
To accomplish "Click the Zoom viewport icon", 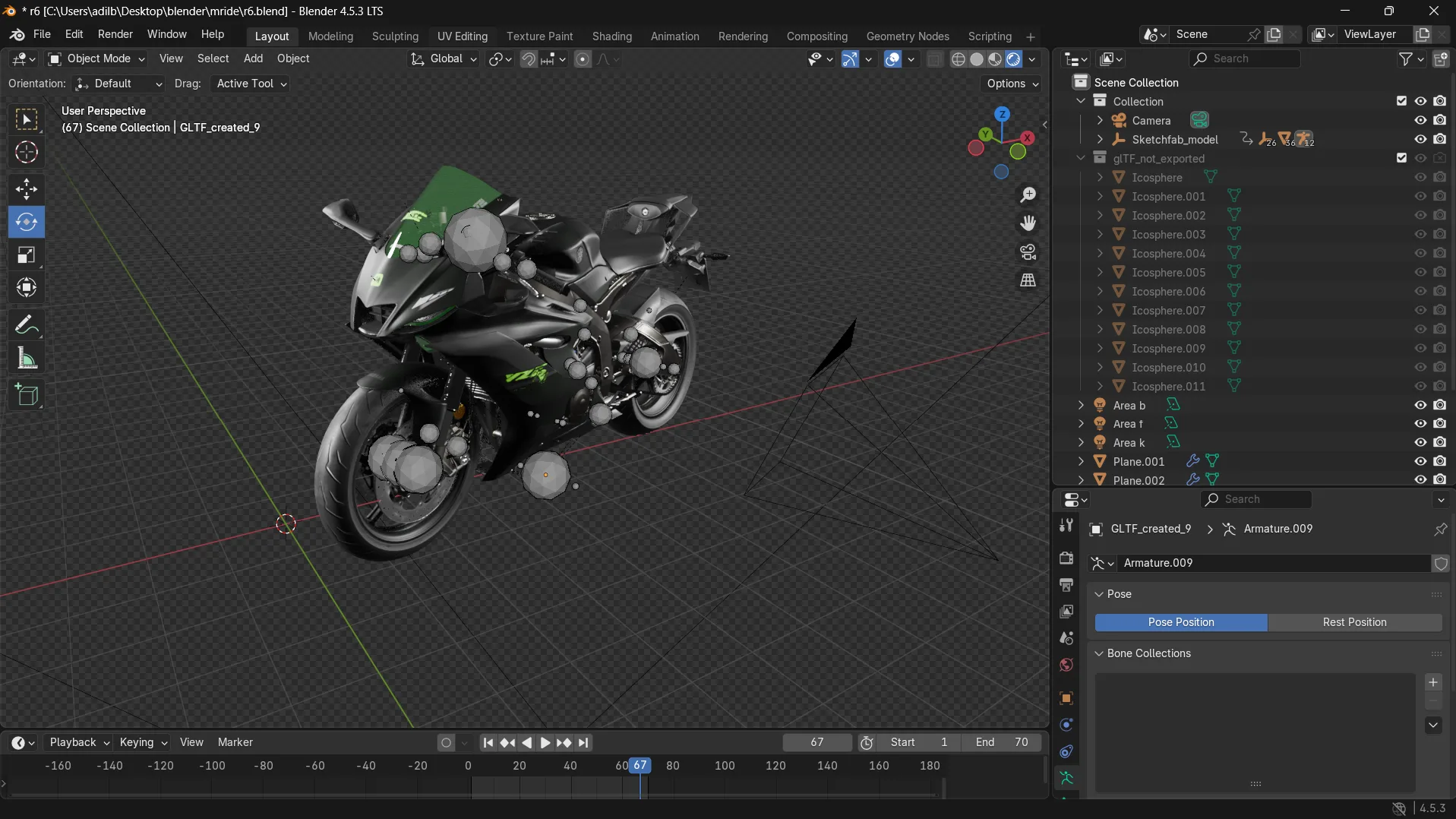I will point(1028,195).
